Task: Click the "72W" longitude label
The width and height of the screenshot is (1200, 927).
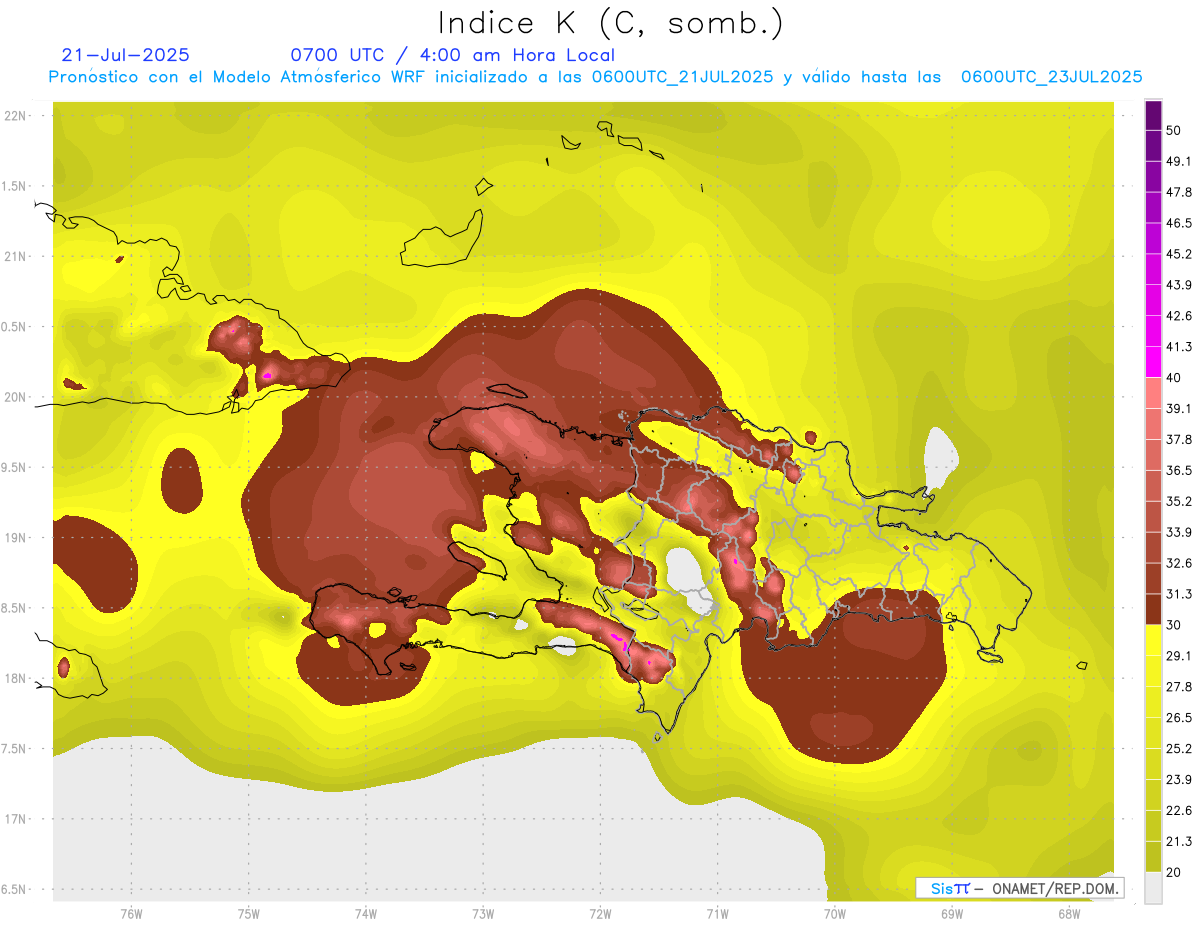Action: (x=600, y=913)
